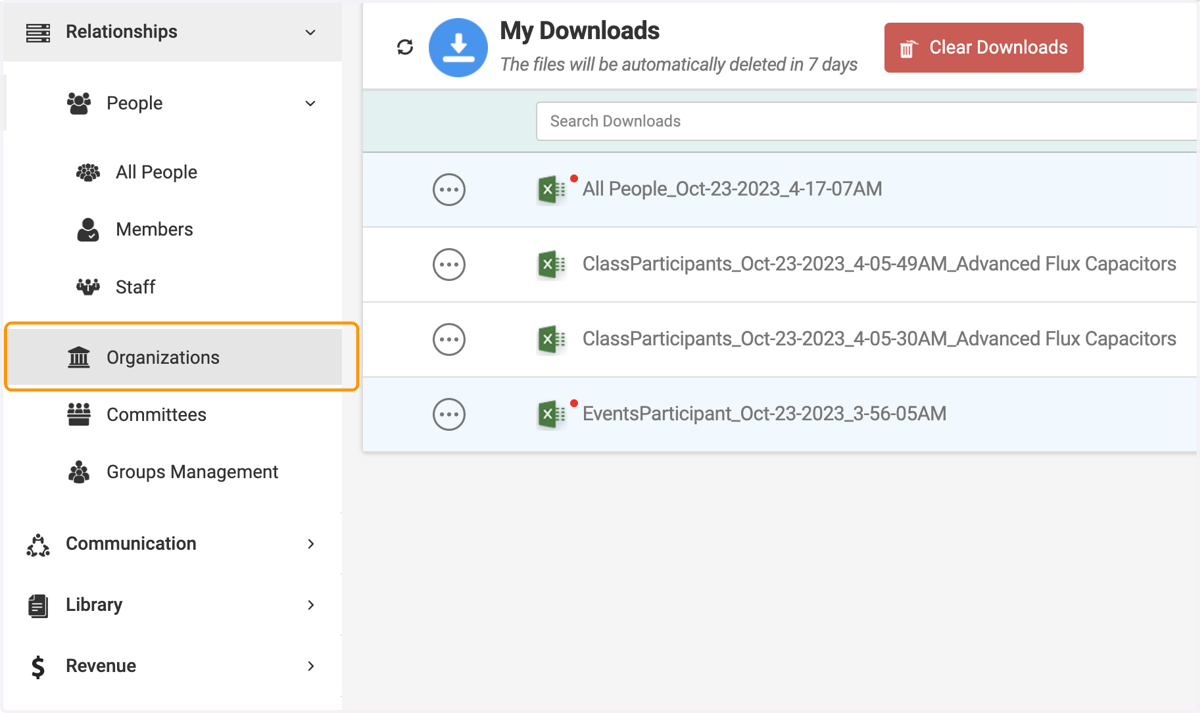The image size is (1200, 713).
Task: Click Excel icon of ClassParticipants 4-05-30AM file
Action: coord(551,339)
